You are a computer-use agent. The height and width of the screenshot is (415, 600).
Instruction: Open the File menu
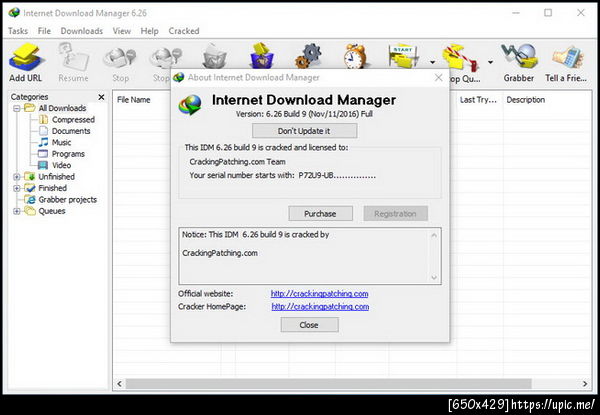coord(44,31)
